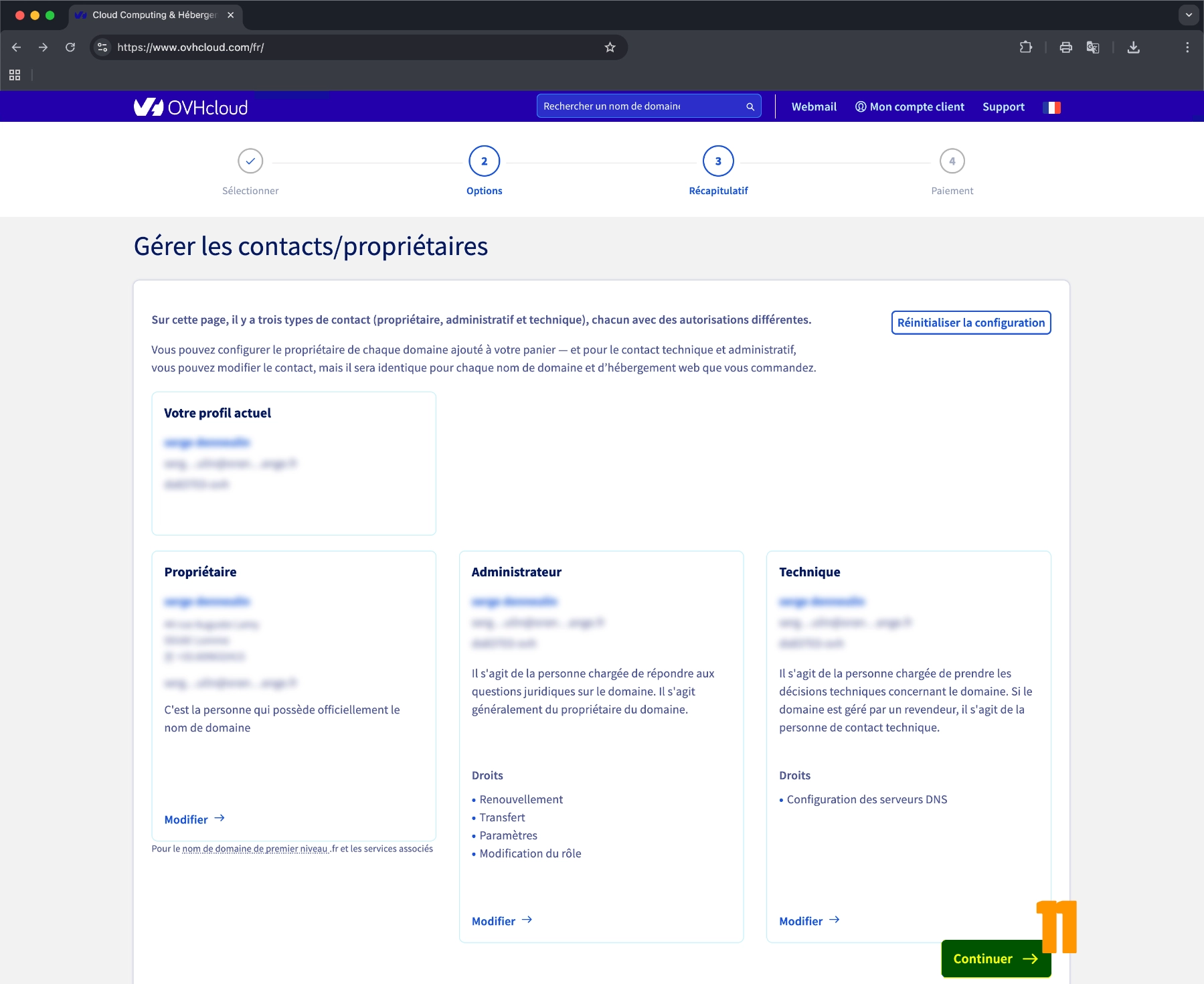Open the browser extensions puzzle icon
Image resolution: width=1204 pixels, height=984 pixels.
(x=1025, y=48)
